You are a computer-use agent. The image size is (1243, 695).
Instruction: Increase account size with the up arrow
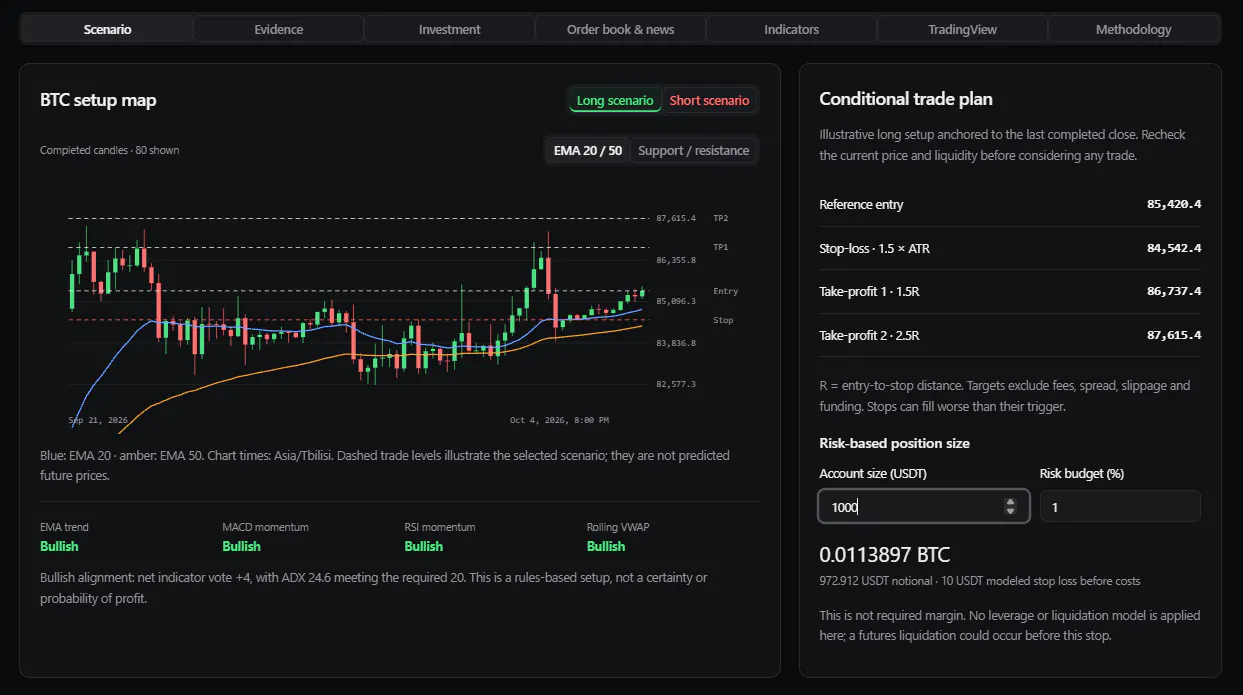1010,501
